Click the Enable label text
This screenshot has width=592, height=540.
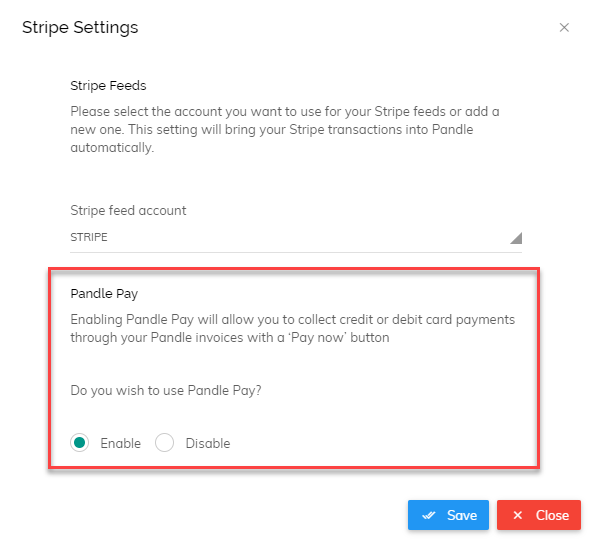tap(120, 443)
